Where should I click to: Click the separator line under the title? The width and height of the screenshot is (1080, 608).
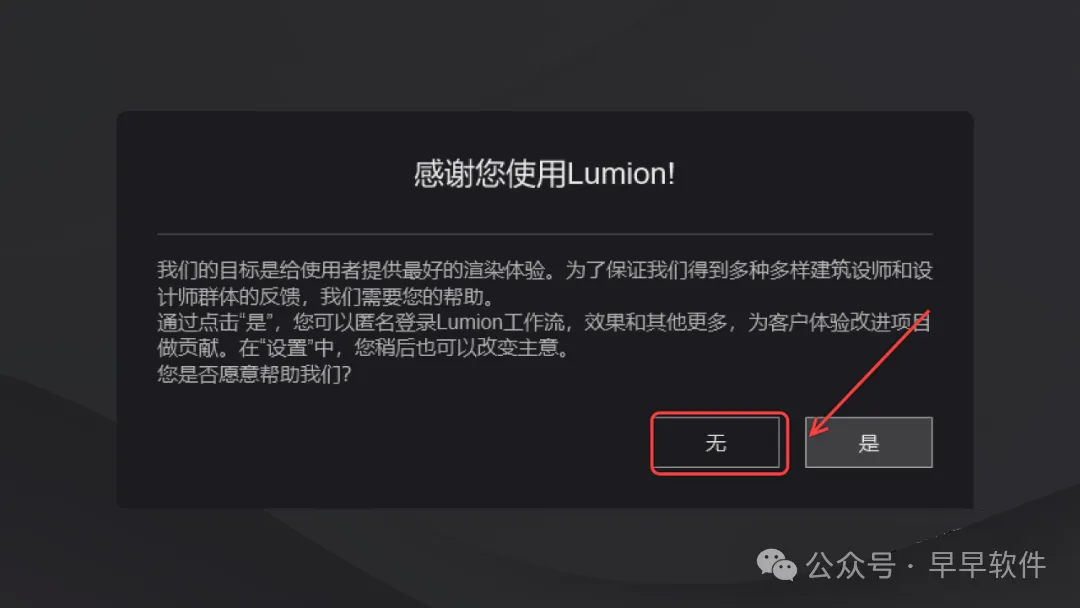545,234
